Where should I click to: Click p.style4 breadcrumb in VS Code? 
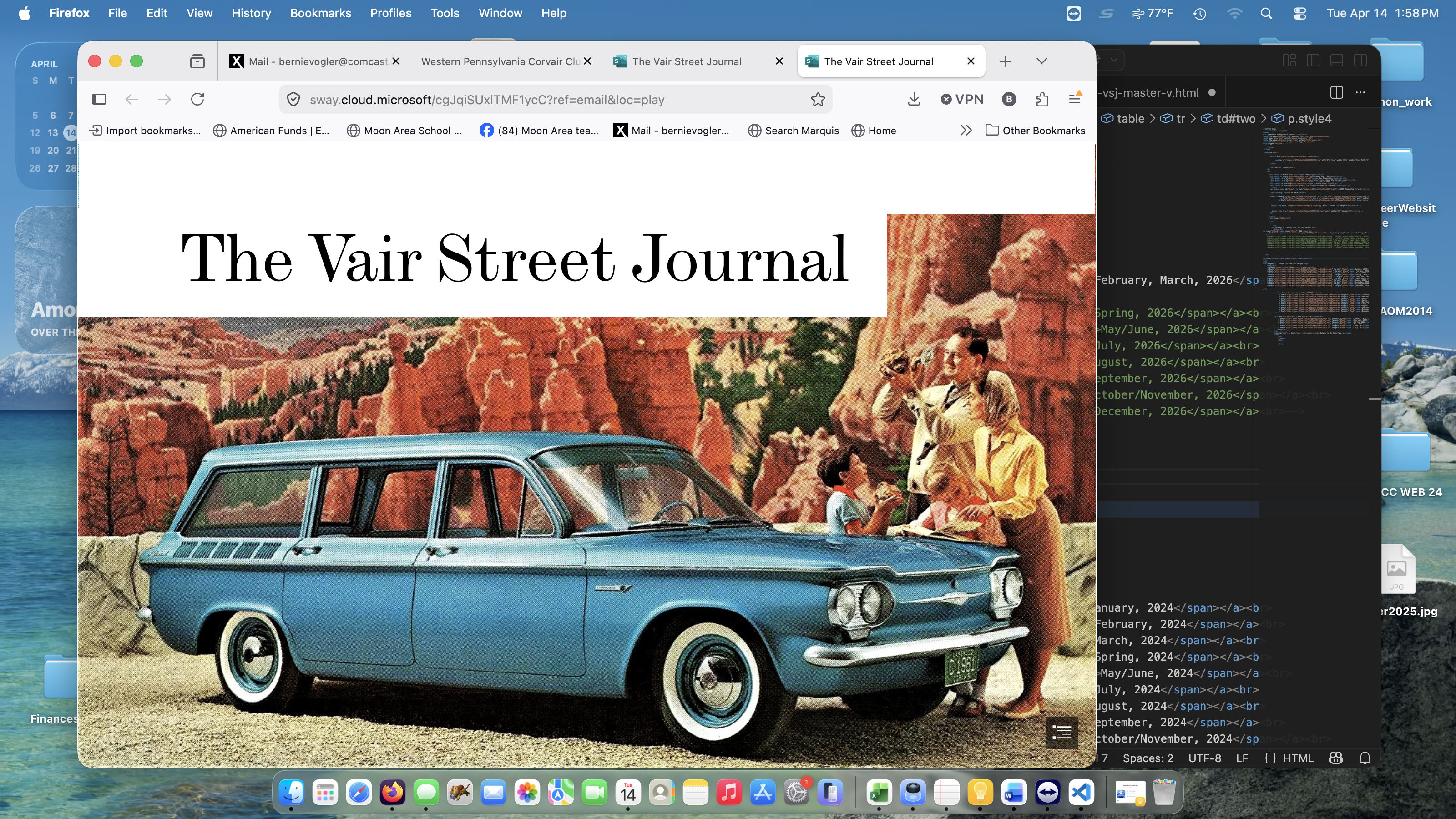tap(1309, 119)
